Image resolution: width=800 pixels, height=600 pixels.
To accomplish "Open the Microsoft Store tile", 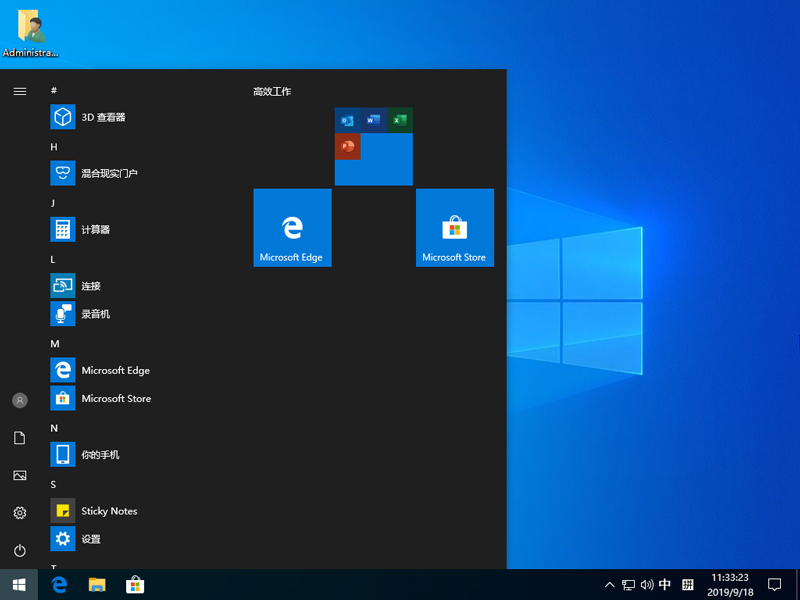I will [x=455, y=227].
